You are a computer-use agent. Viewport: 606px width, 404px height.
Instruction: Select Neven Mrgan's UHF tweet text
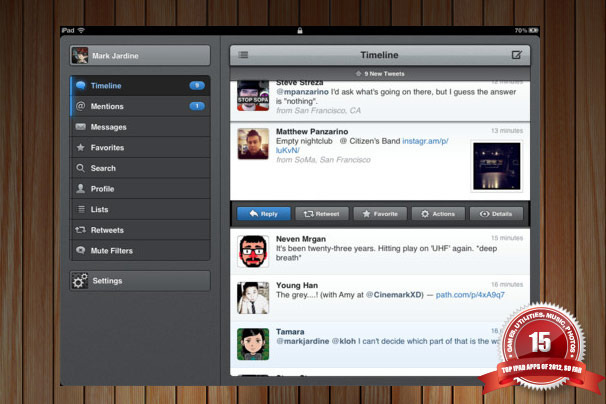click(386, 253)
